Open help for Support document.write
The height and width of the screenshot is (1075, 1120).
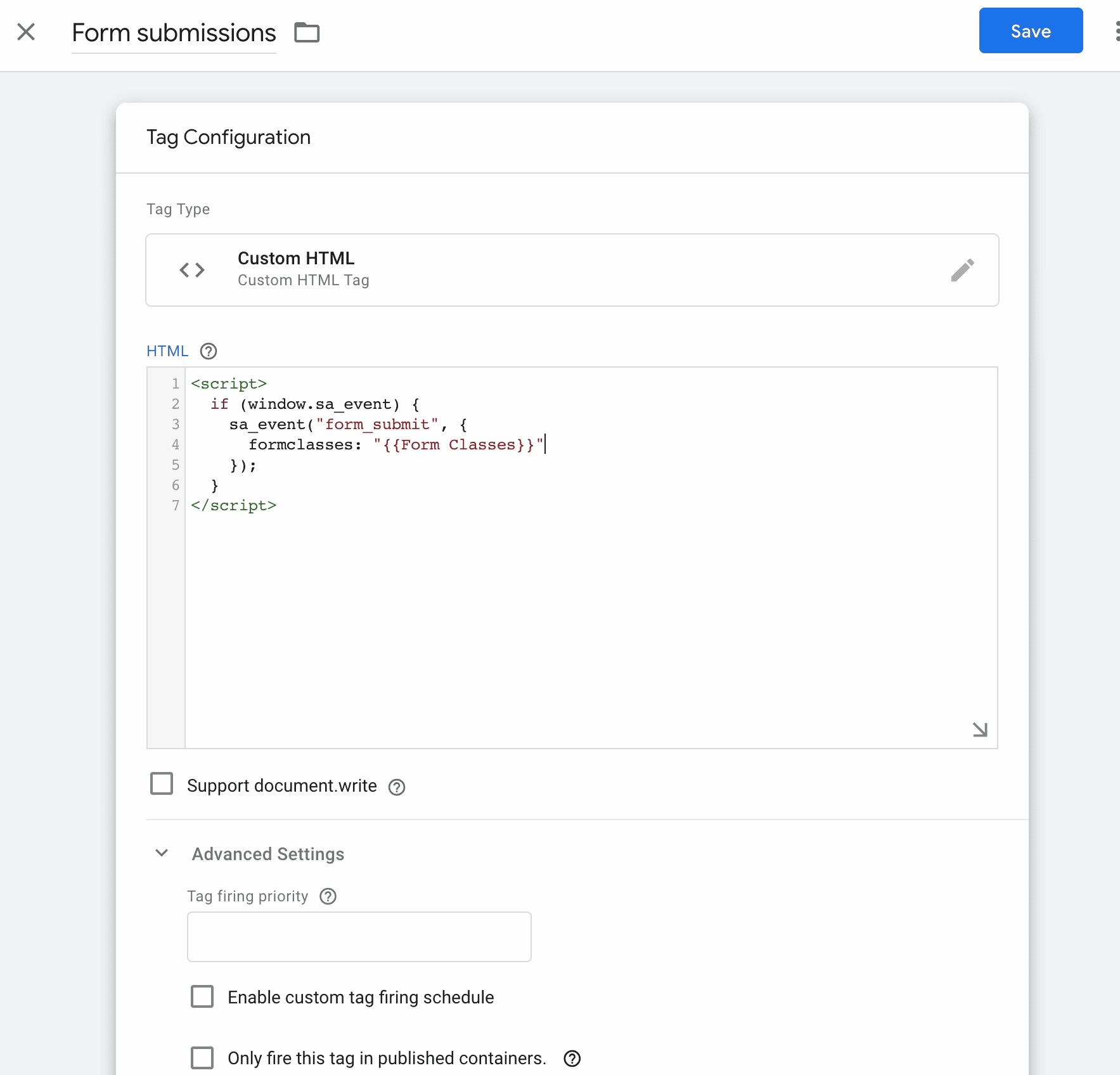click(397, 787)
